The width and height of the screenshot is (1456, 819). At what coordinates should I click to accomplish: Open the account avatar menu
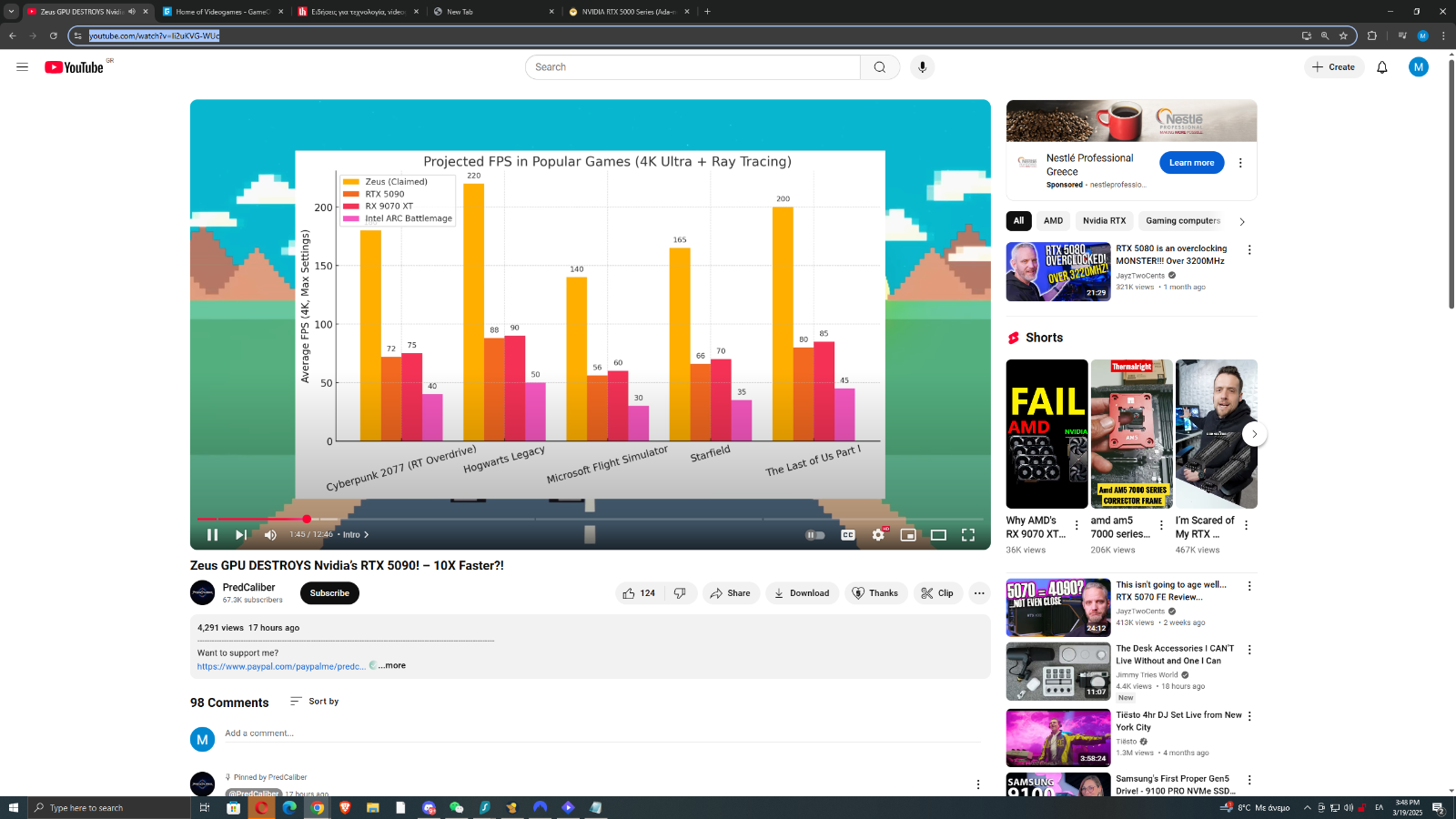click(x=1418, y=67)
